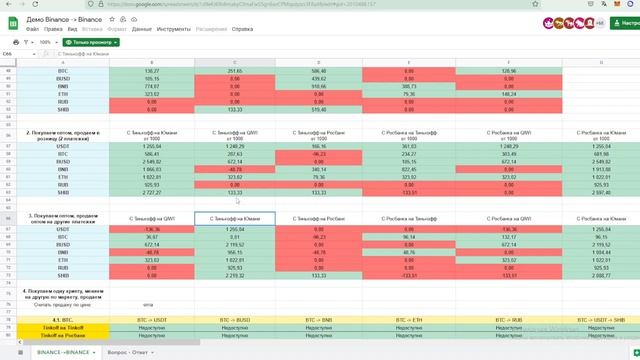This screenshot has height=360, width=640.
Task: Click red cell -96.23 in column D row 58
Action: (318, 154)
